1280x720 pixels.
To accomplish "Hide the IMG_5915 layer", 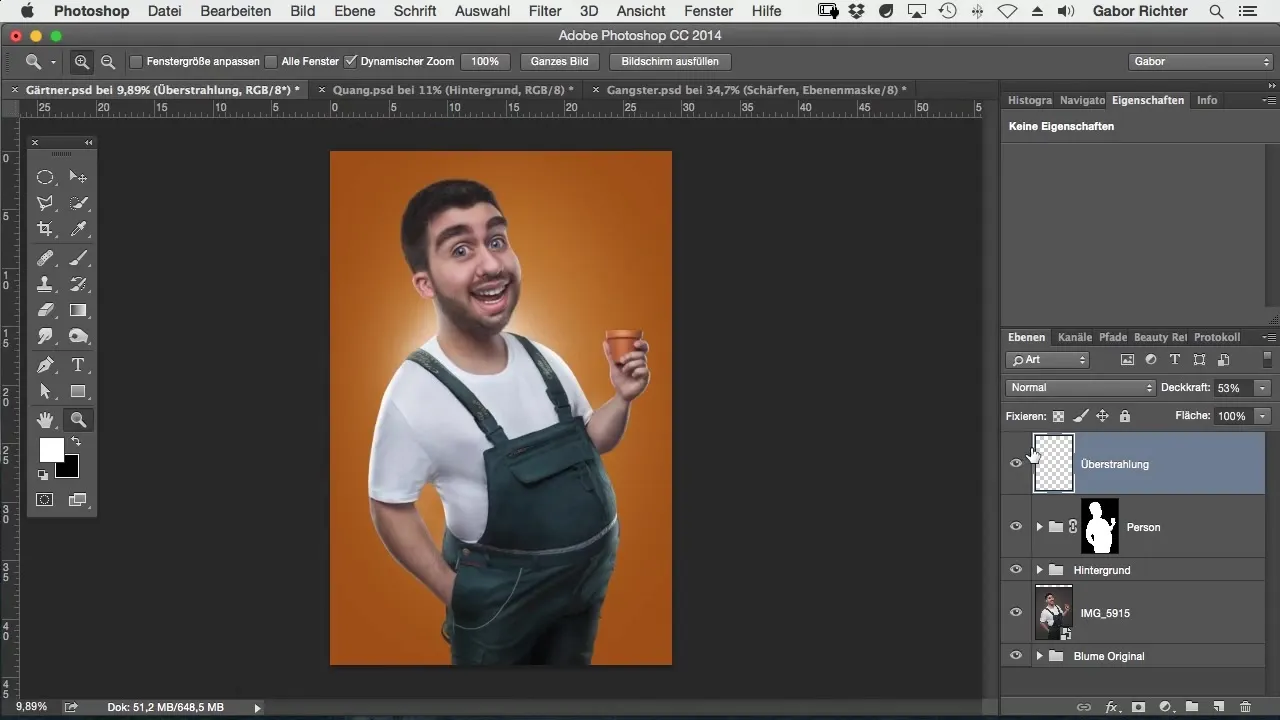I will 1016,612.
